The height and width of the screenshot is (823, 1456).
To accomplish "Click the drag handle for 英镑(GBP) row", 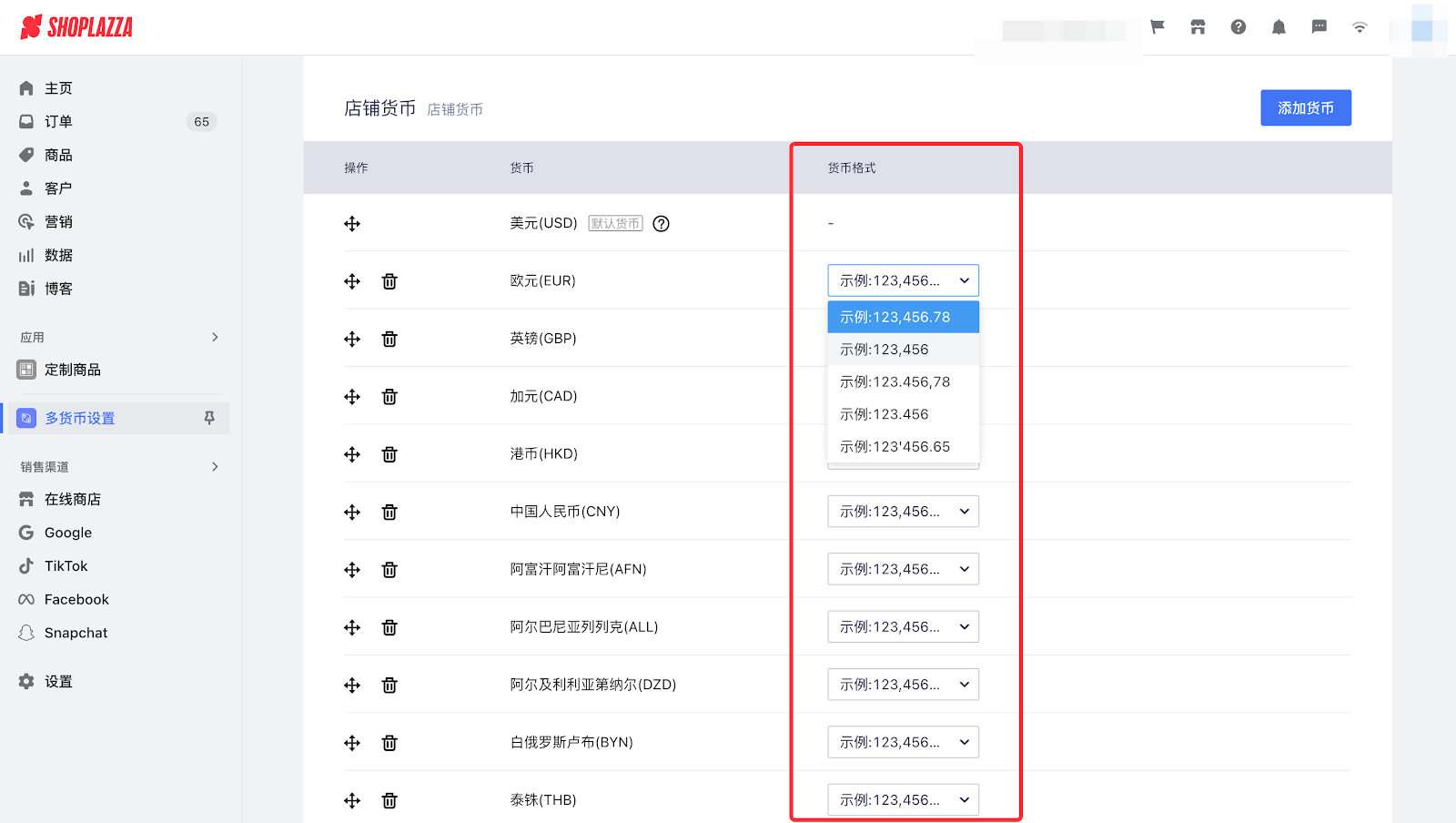I will [x=352, y=339].
